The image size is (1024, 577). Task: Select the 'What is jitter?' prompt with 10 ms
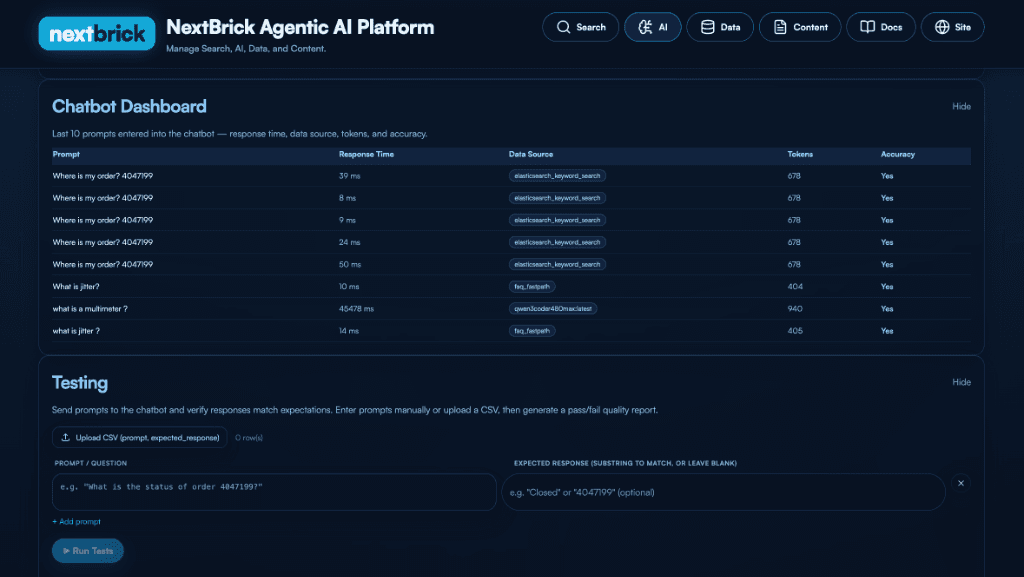click(76, 287)
